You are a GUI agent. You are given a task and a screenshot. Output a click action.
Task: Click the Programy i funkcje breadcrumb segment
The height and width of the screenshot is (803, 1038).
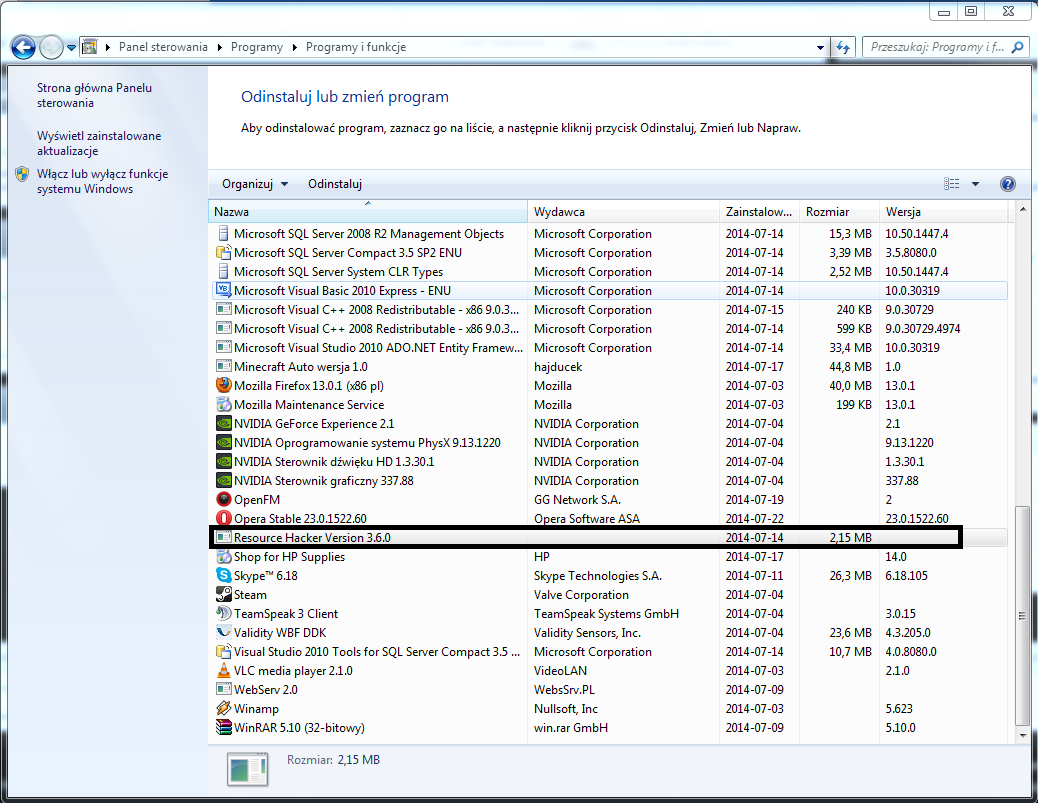pos(356,47)
